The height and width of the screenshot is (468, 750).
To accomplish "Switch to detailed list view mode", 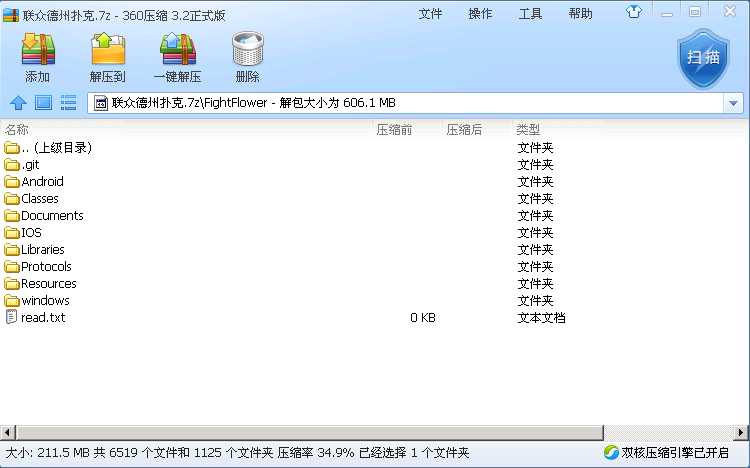I will (68, 102).
